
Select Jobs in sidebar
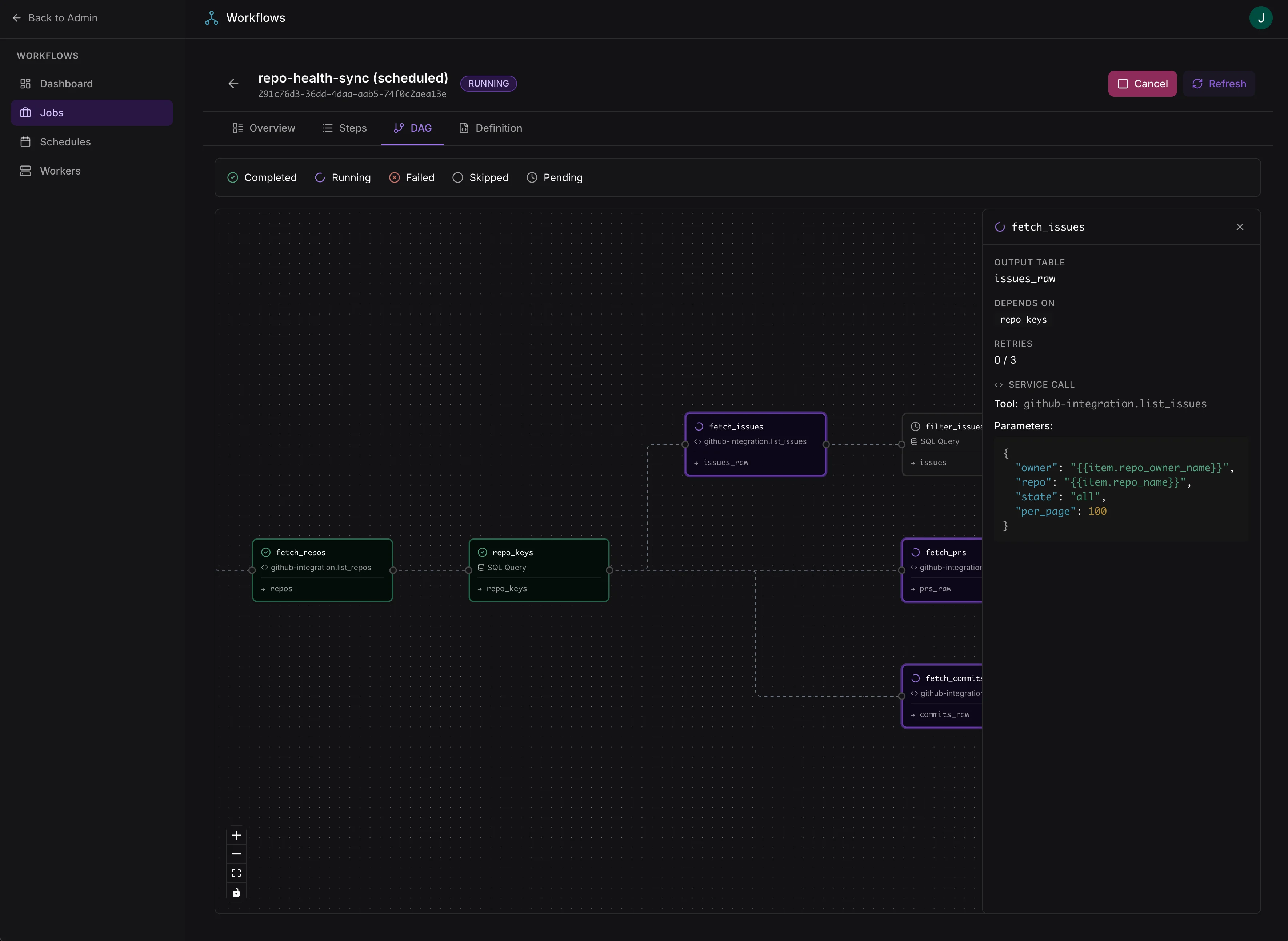click(x=92, y=113)
